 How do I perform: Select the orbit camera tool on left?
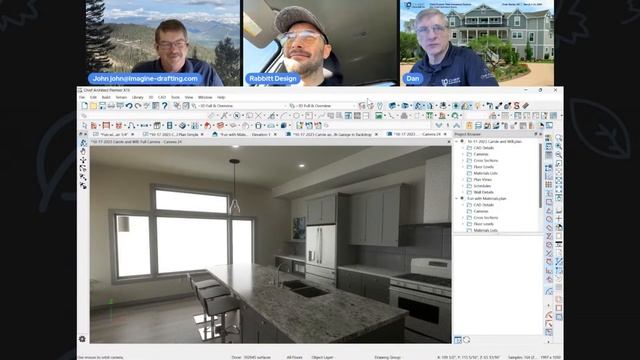tap(83, 143)
